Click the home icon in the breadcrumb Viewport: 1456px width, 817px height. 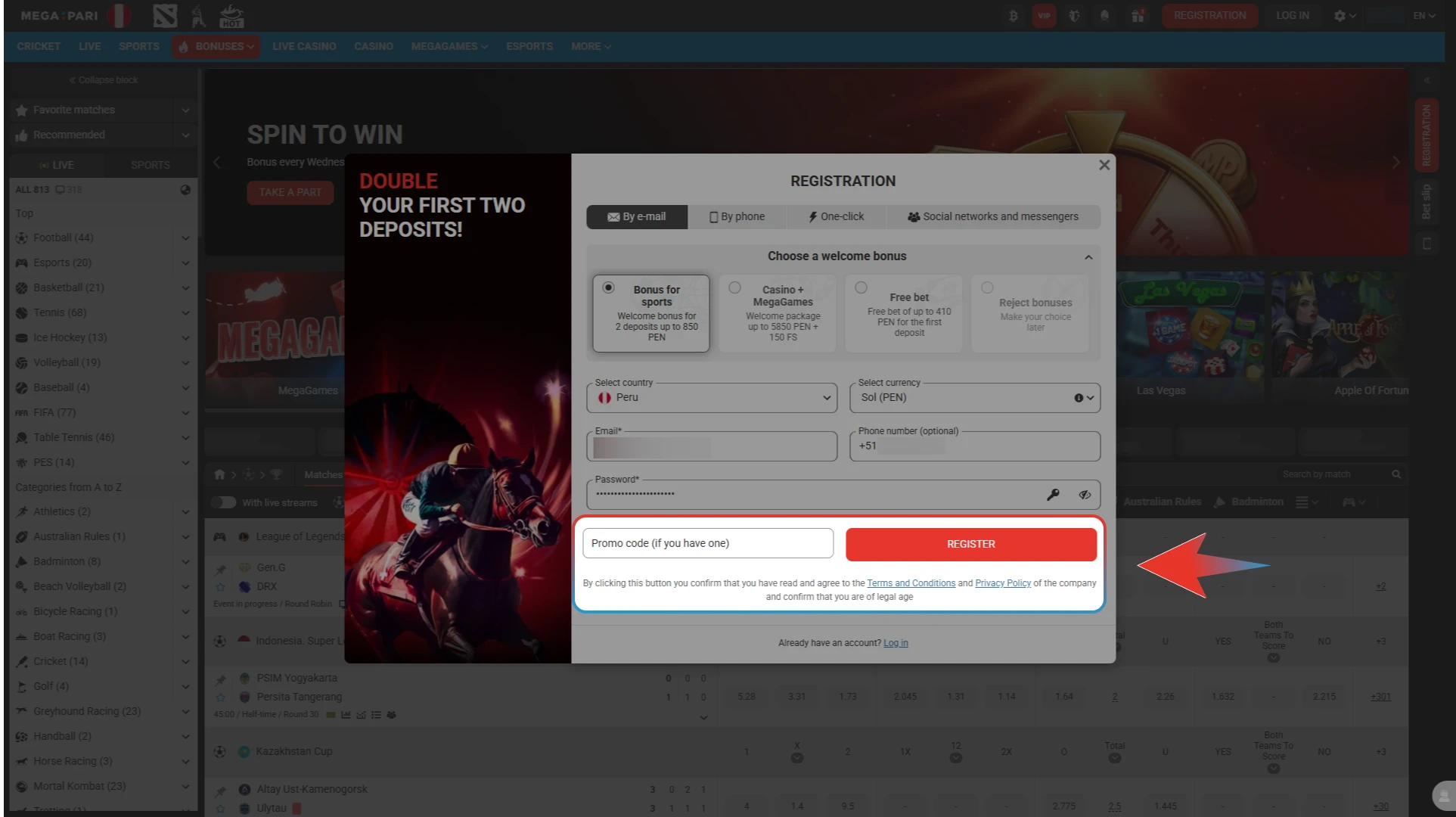pyautogui.click(x=219, y=474)
